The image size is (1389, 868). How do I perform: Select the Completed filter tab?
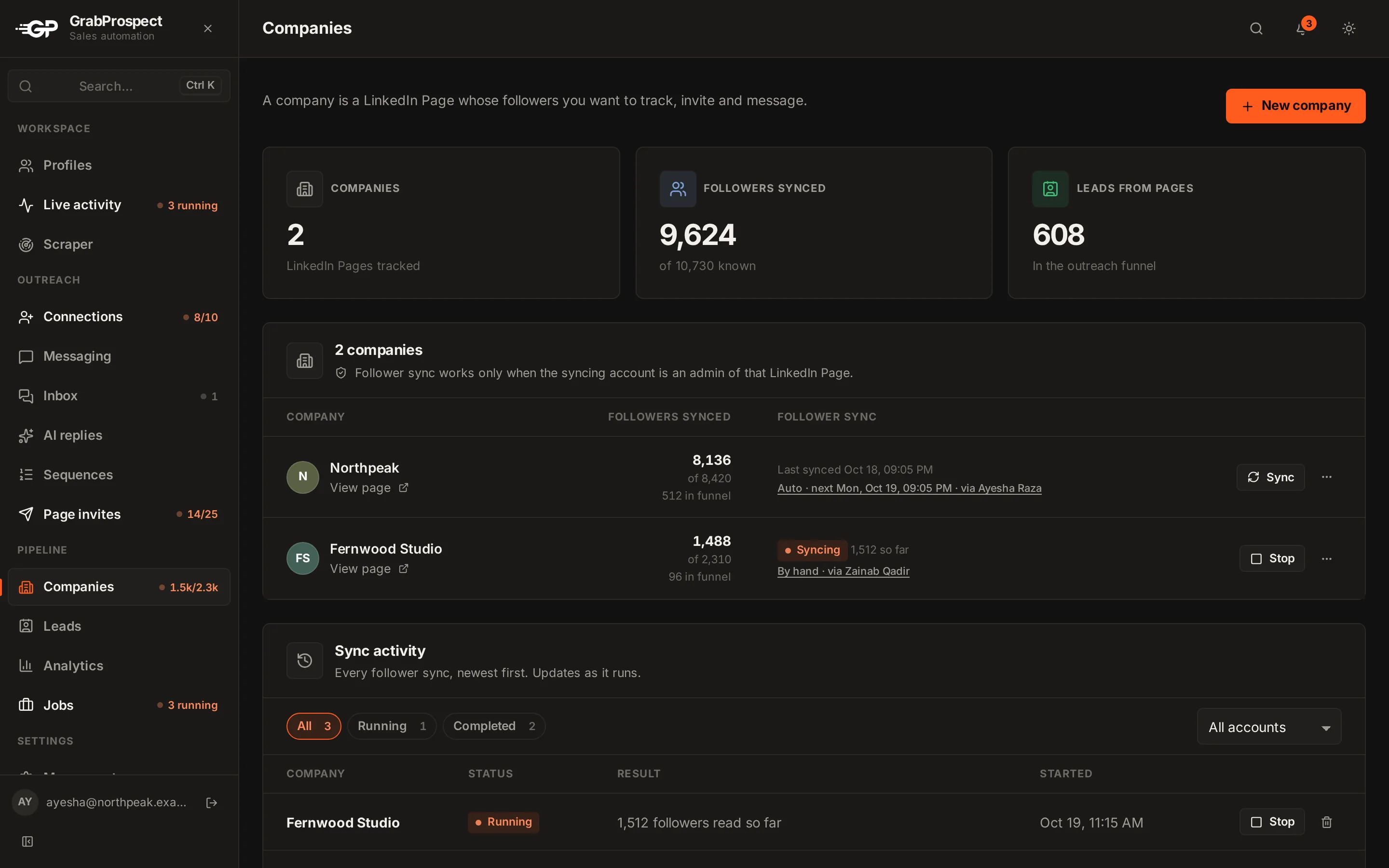pyautogui.click(x=493, y=726)
